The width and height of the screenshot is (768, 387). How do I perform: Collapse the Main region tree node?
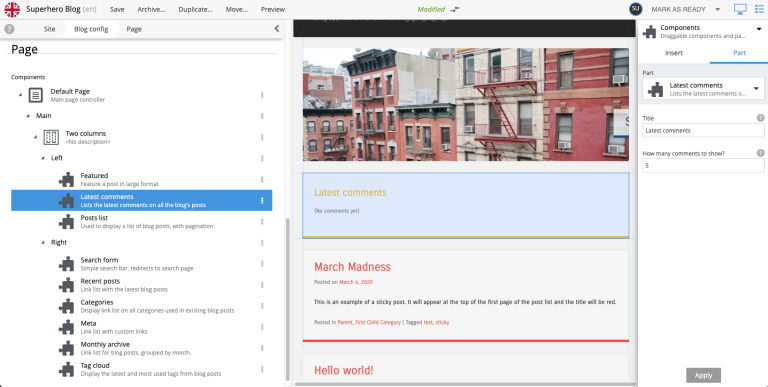(28, 116)
